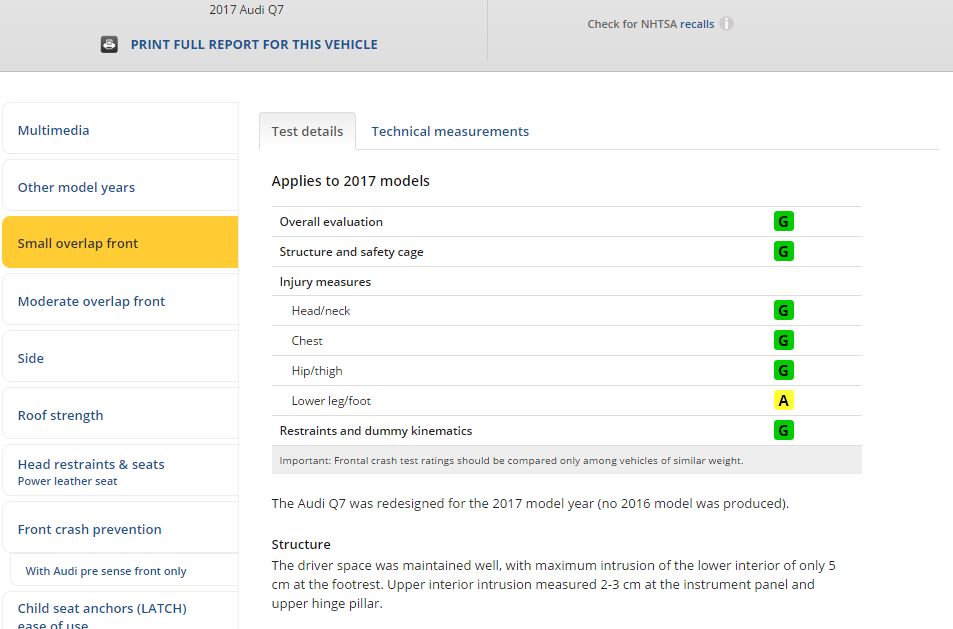Switch to the Test details tab
Viewport: 953px width, 629px height.
308,131
